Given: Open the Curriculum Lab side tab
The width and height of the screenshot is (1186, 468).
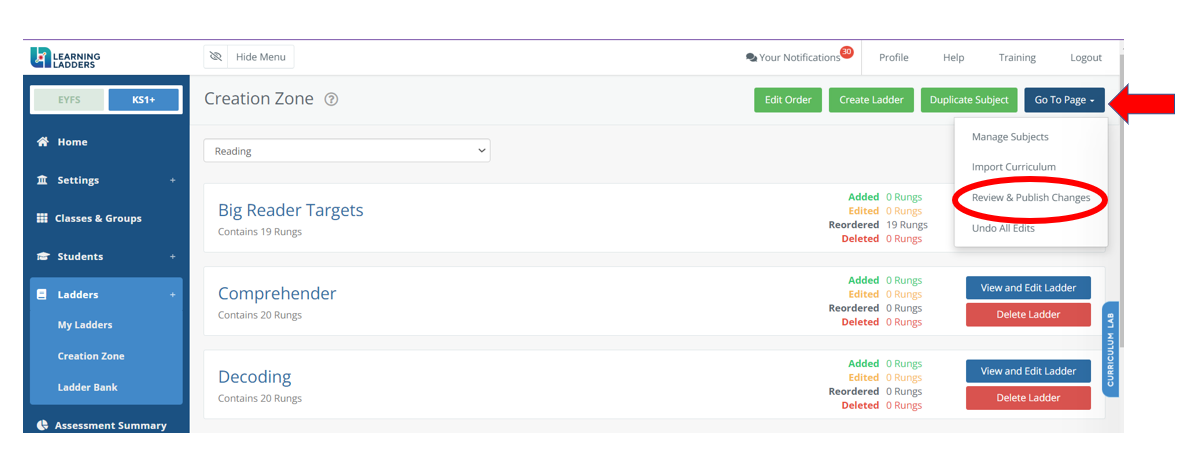Looking at the screenshot, I should pyautogui.click(x=1110, y=349).
